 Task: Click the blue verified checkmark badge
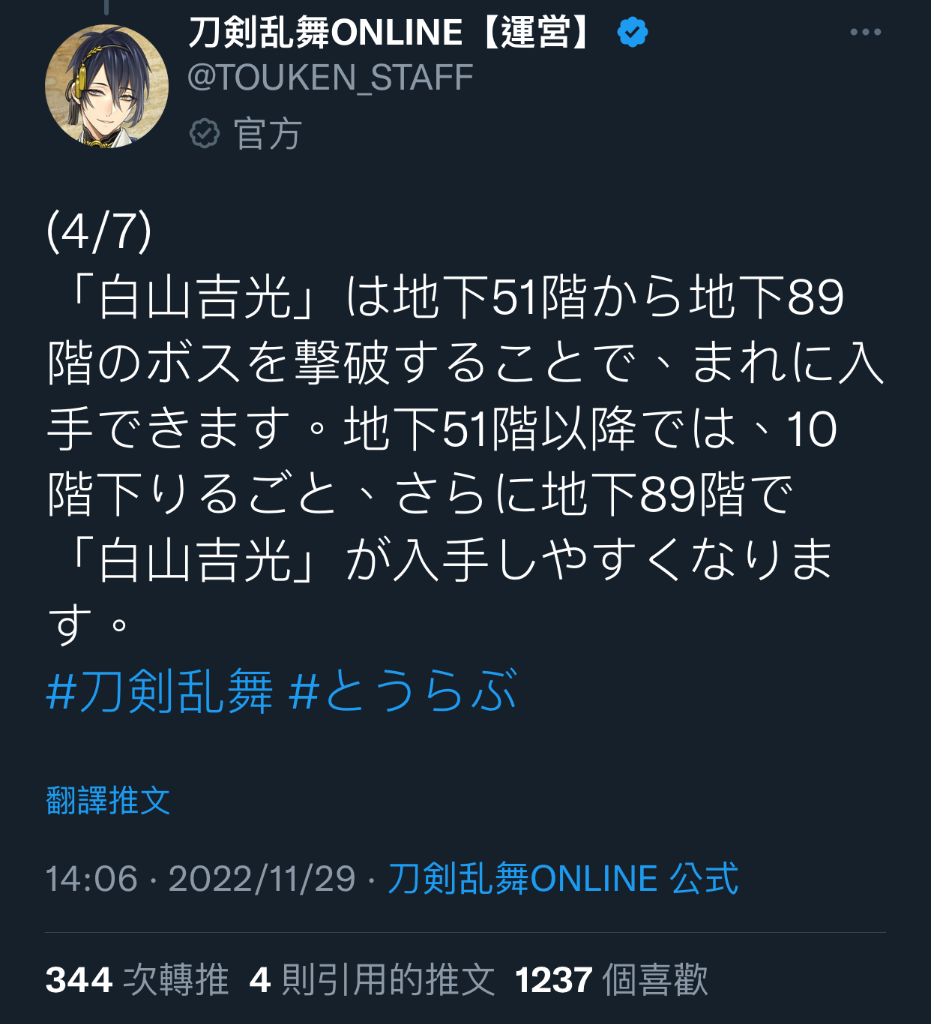coord(632,32)
